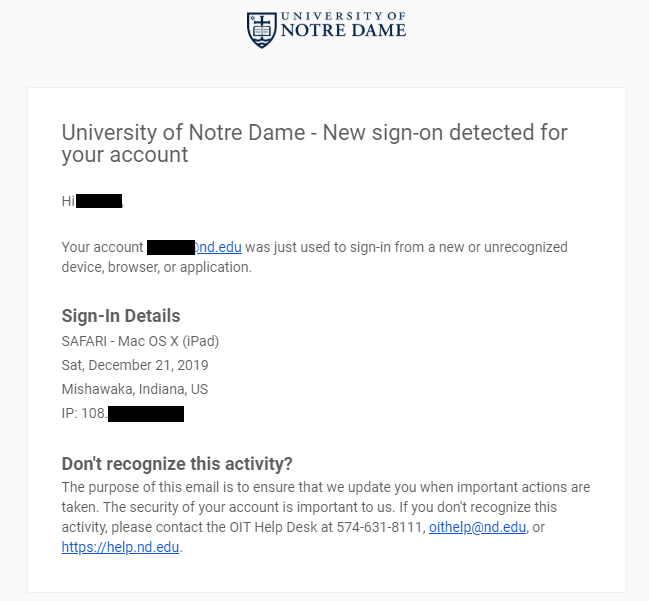Click the redacted username before nd.edu
The height and width of the screenshot is (601, 649).
171,247
